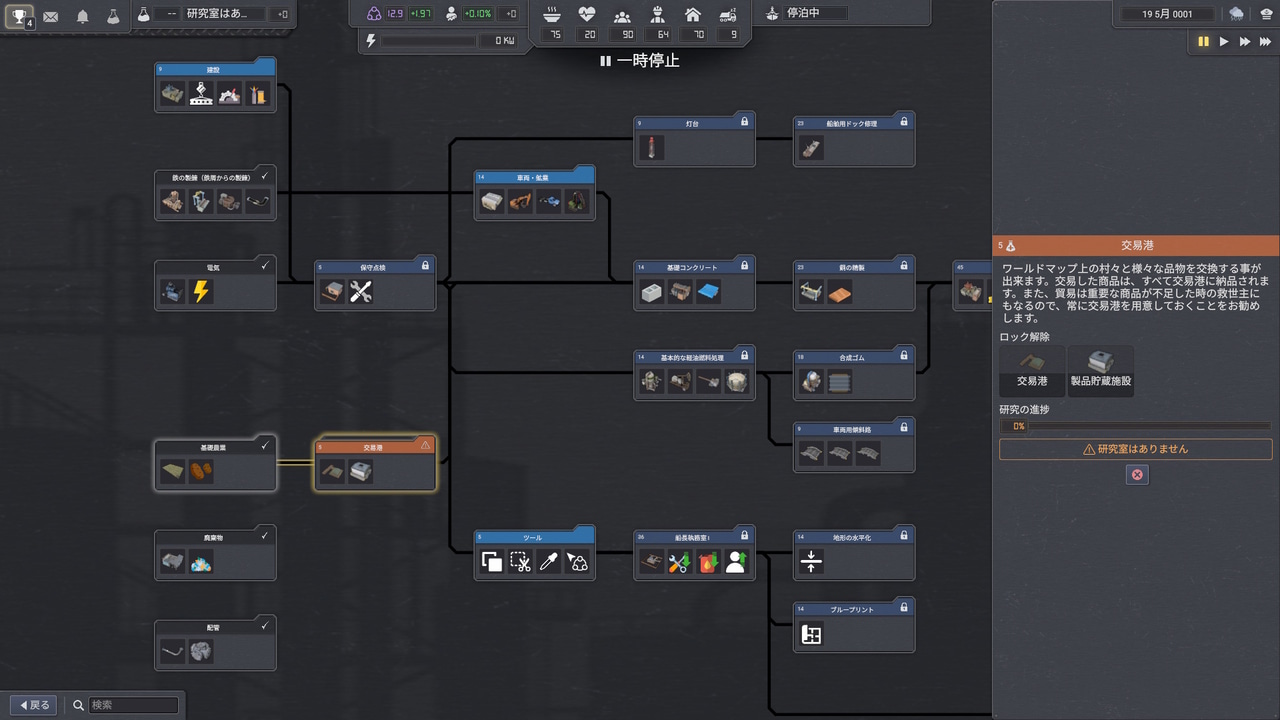The width and height of the screenshot is (1280, 720).
Task: Select the 灯台 locked research node
Action: 694,123
